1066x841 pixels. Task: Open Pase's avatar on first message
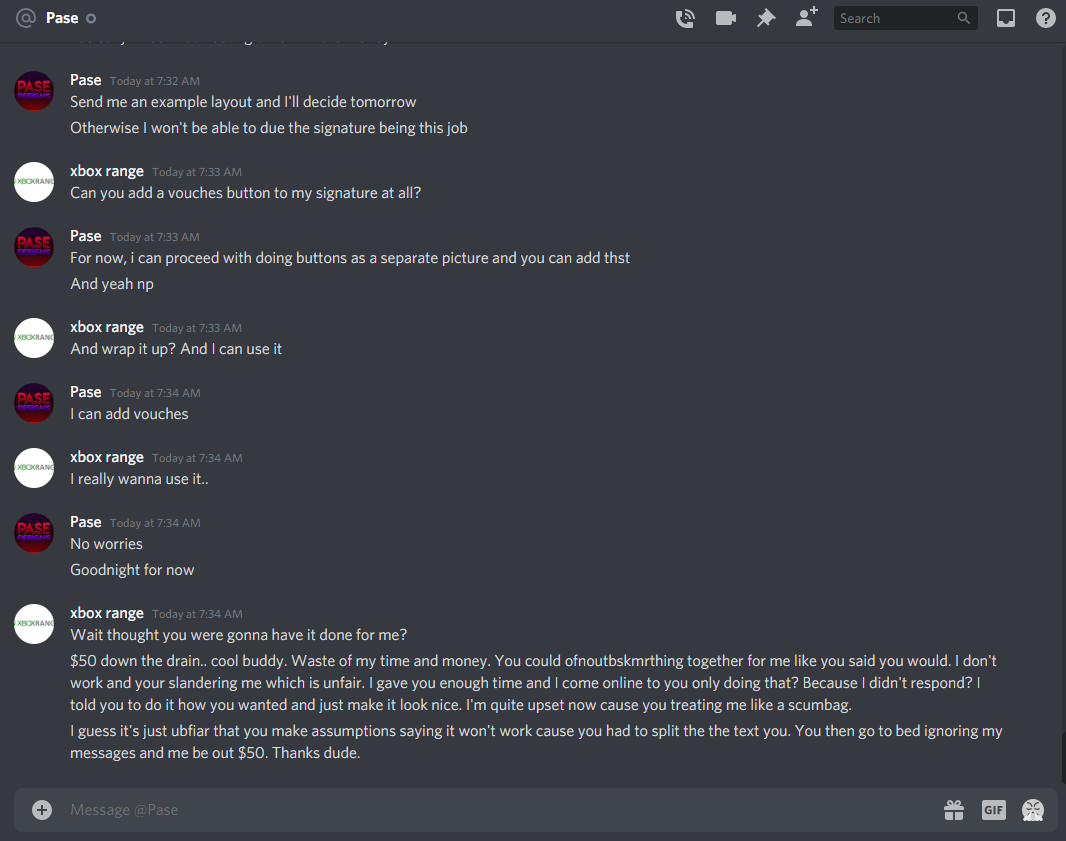point(34,90)
